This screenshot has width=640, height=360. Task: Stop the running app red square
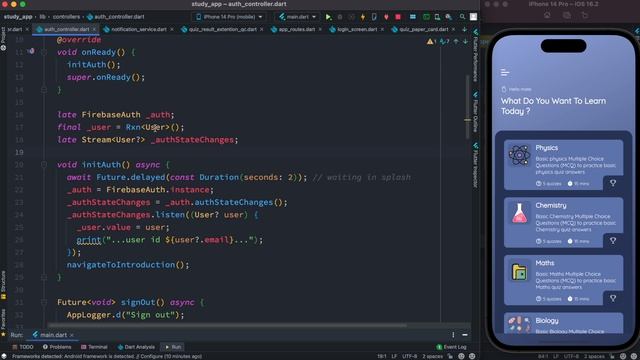[x=398, y=17]
